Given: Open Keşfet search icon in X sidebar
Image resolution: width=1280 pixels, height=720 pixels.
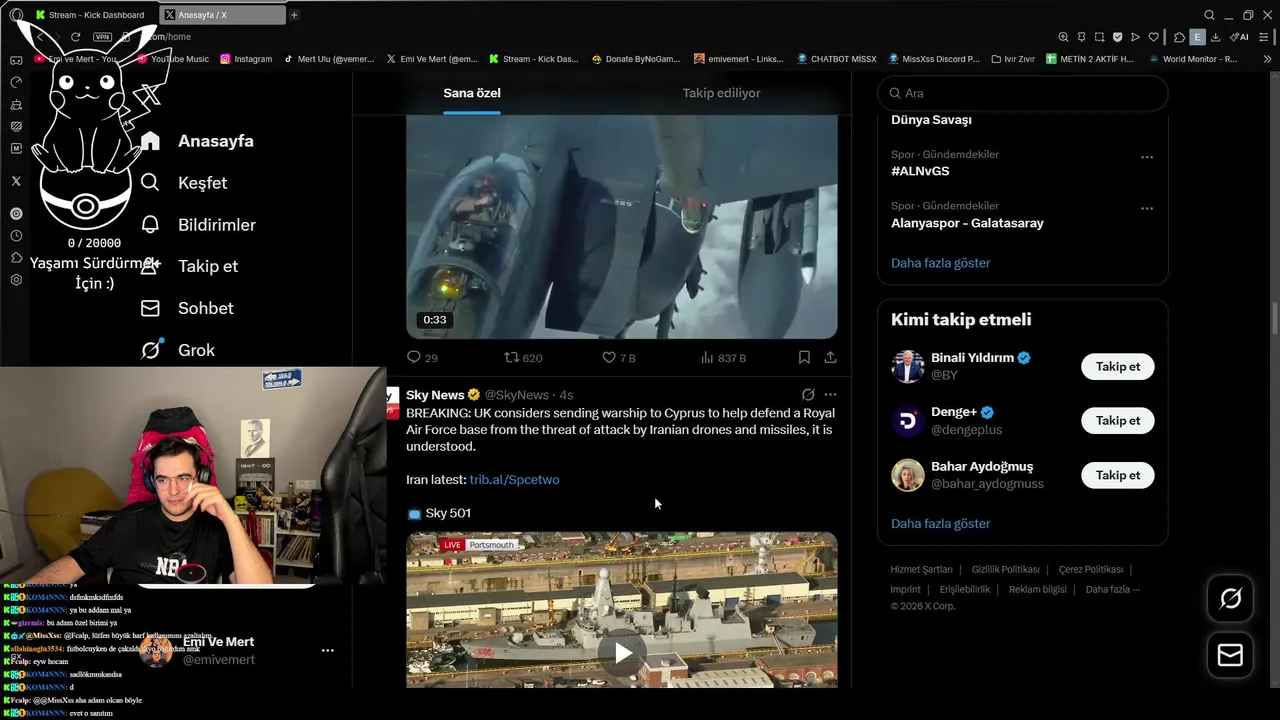Looking at the screenshot, I should (150, 183).
